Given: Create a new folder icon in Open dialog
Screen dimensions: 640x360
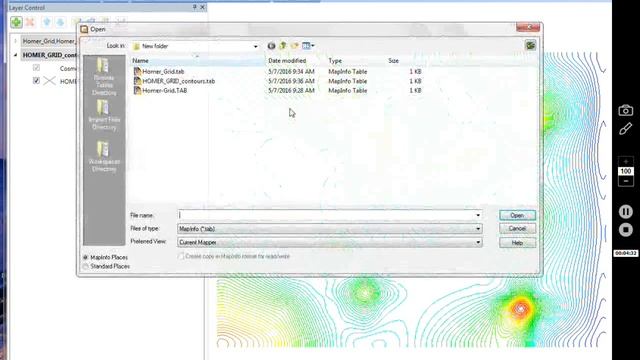Looking at the screenshot, I should tap(294, 46).
